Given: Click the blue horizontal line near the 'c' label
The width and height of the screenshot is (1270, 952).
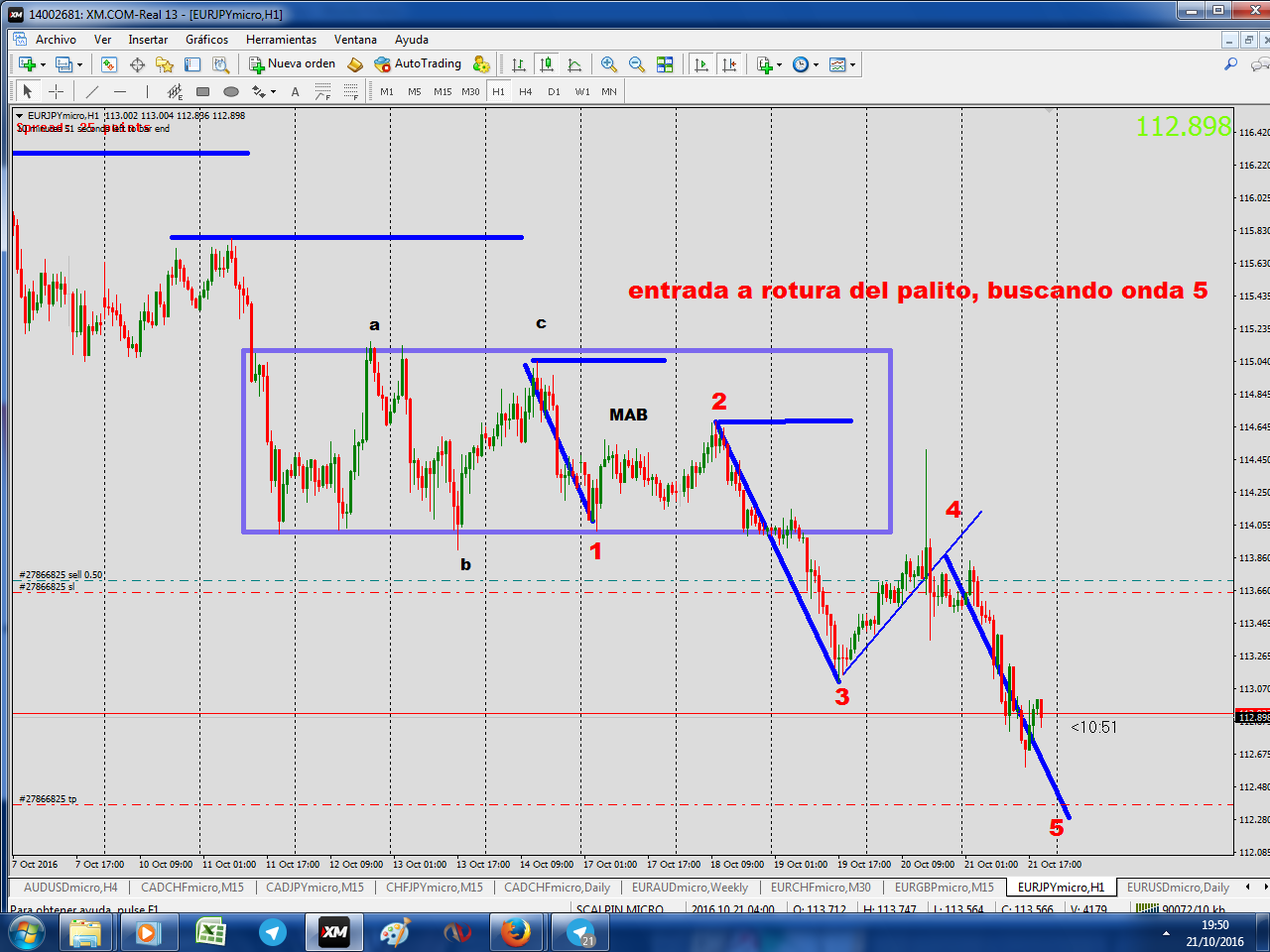Looking at the screenshot, I should coord(598,360).
